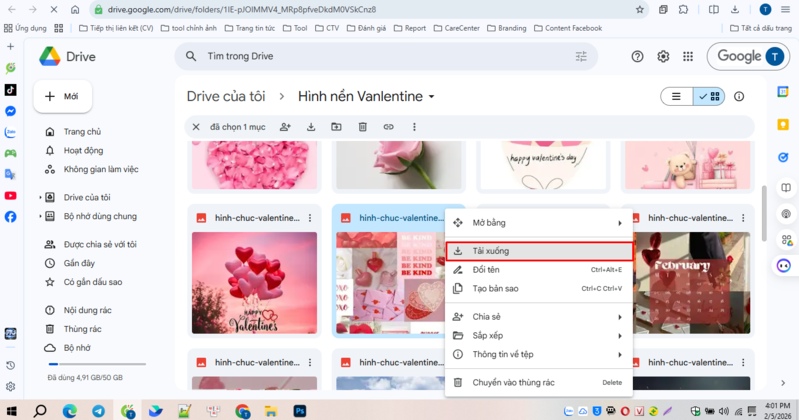
Task: Click the Google Drive logo
Action: click(x=50, y=56)
